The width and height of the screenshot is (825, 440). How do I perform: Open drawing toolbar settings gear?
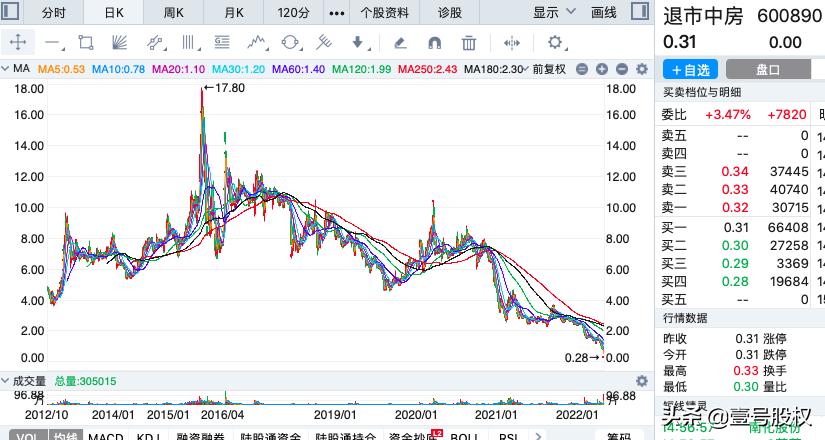click(x=556, y=43)
